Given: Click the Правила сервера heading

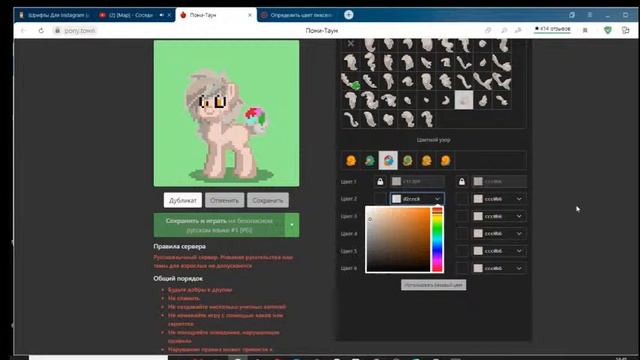Looking at the screenshot, I should [180, 247].
